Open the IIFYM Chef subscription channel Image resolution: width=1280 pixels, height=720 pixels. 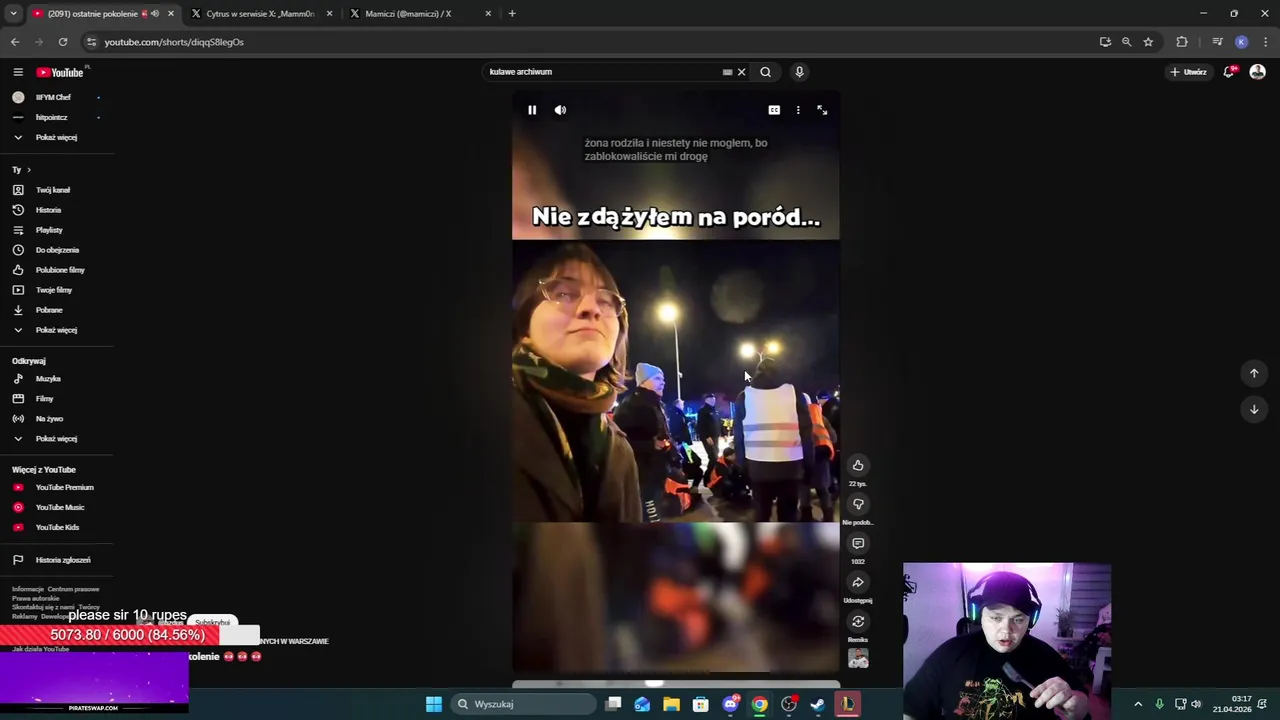click(55, 97)
